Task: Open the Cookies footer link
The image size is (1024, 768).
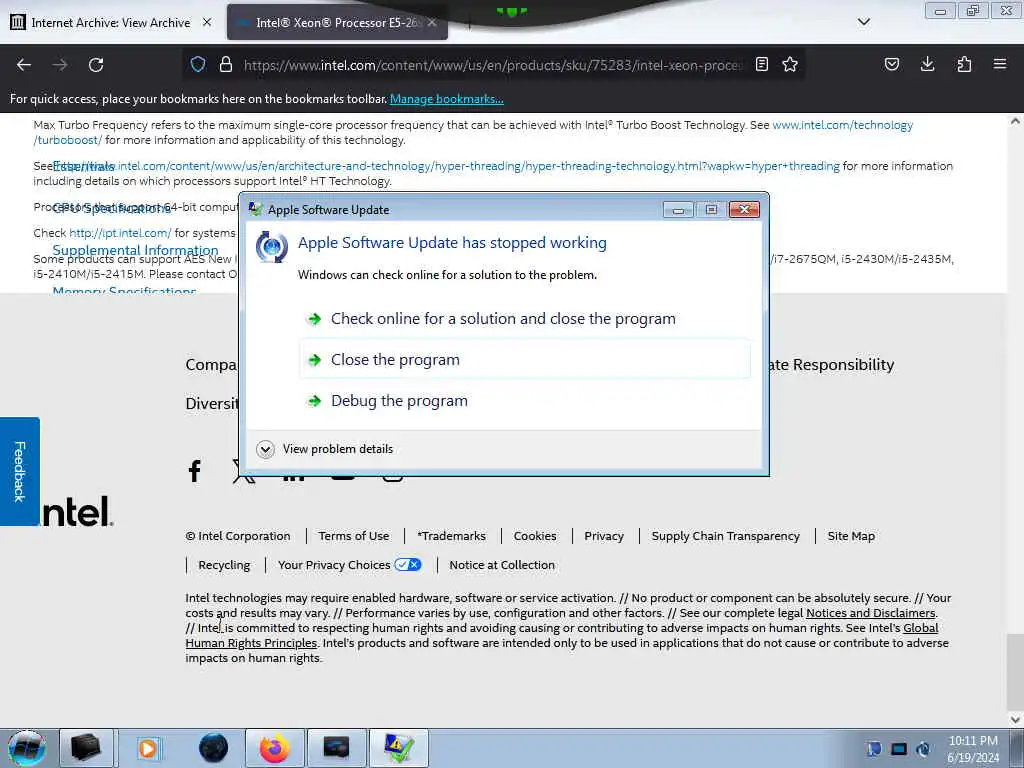Action: [x=535, y=536]
